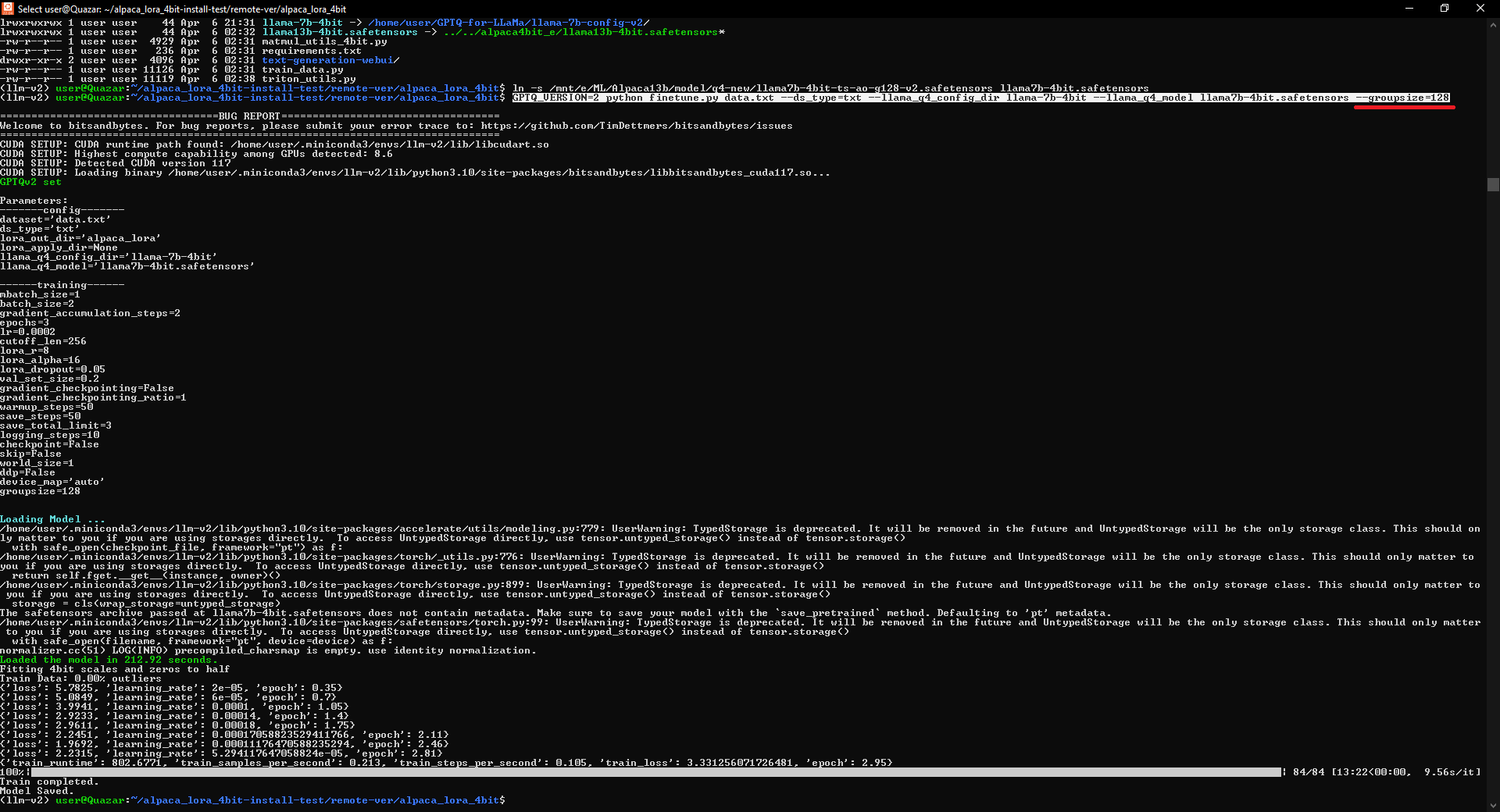Open the bitsandbytes GitHub issues URL

click(x=637, y=126)
